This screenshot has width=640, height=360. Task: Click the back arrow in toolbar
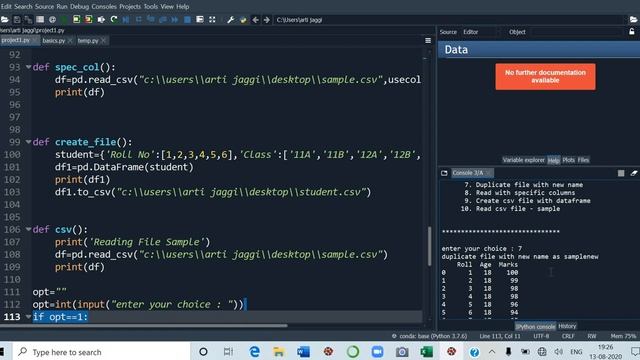(255, 20)
